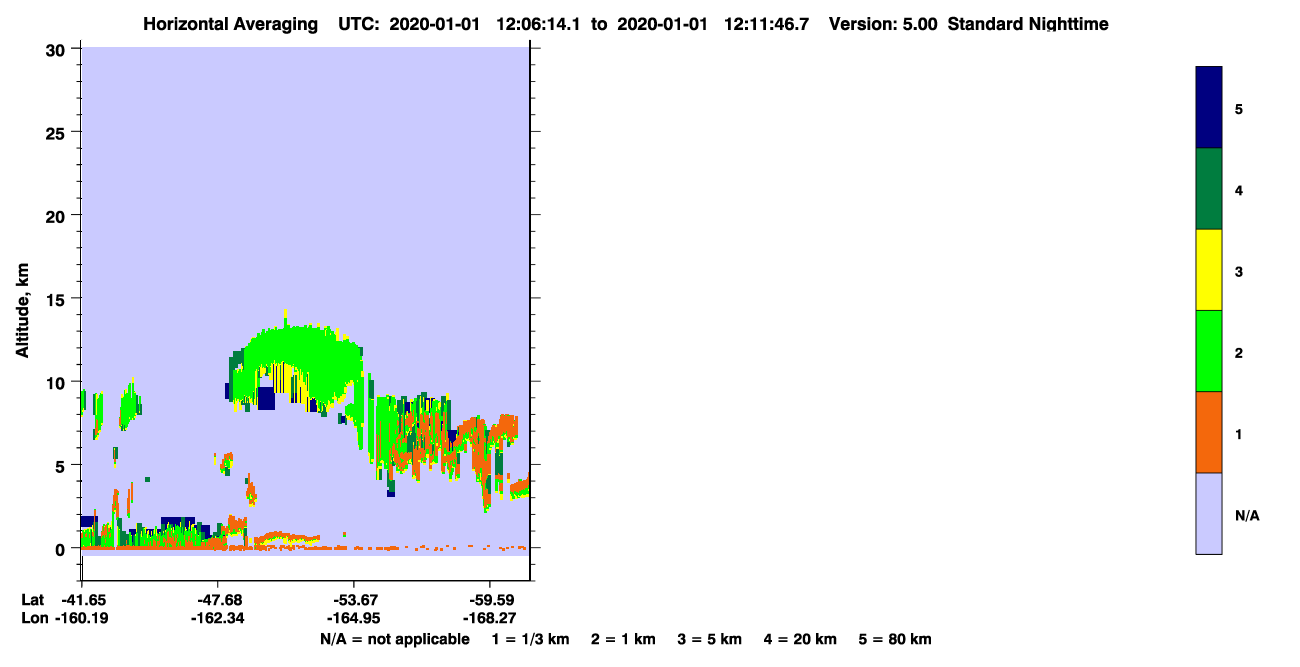Click the longitude value -162.34
1300x667 pixels.
(218, 618)
